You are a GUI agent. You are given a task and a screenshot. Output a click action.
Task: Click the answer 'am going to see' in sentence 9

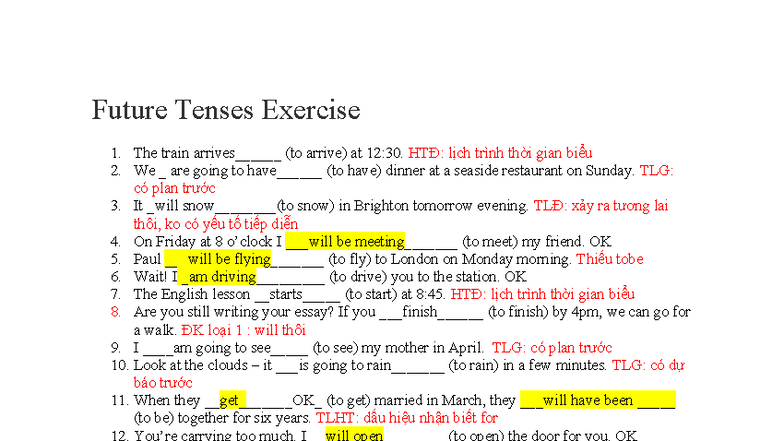pos(222,348)
